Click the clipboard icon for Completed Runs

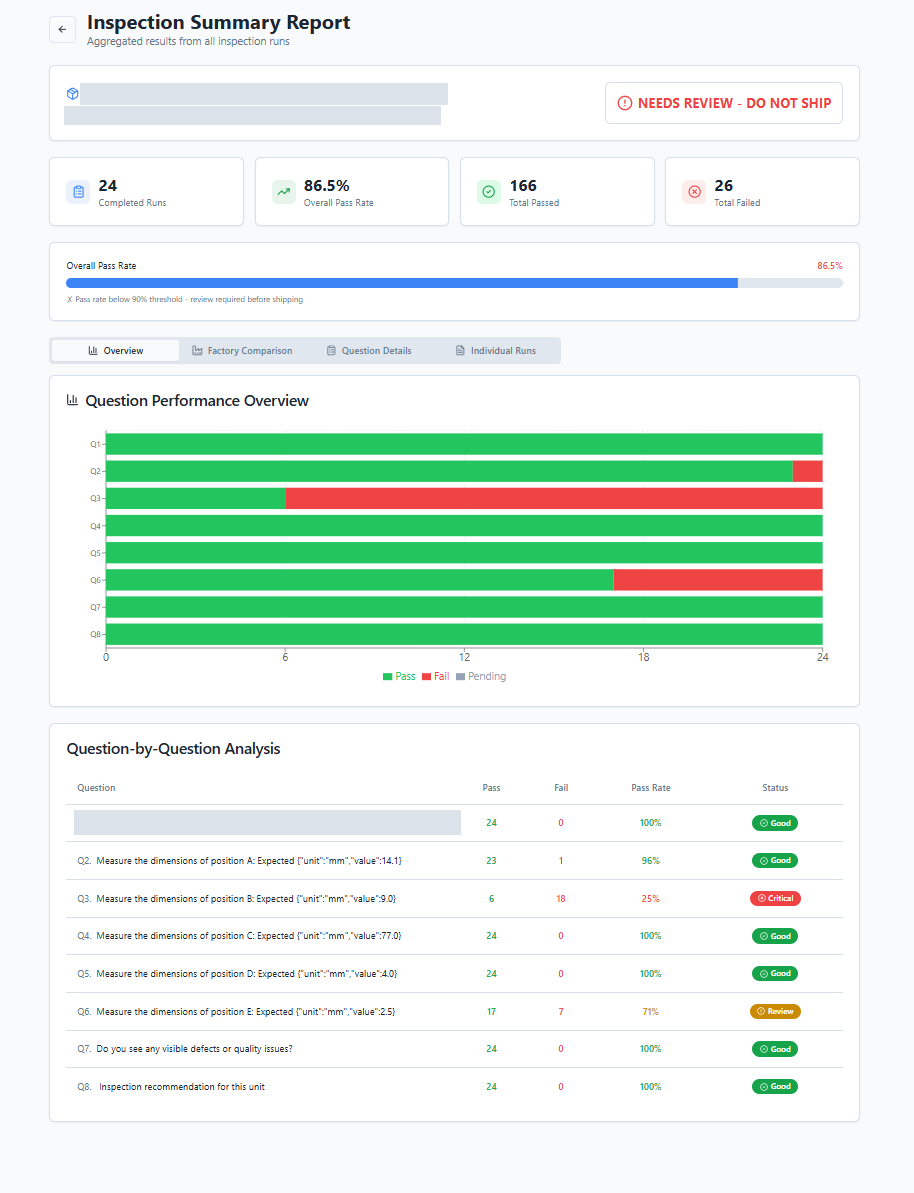(x=78, y=192)
